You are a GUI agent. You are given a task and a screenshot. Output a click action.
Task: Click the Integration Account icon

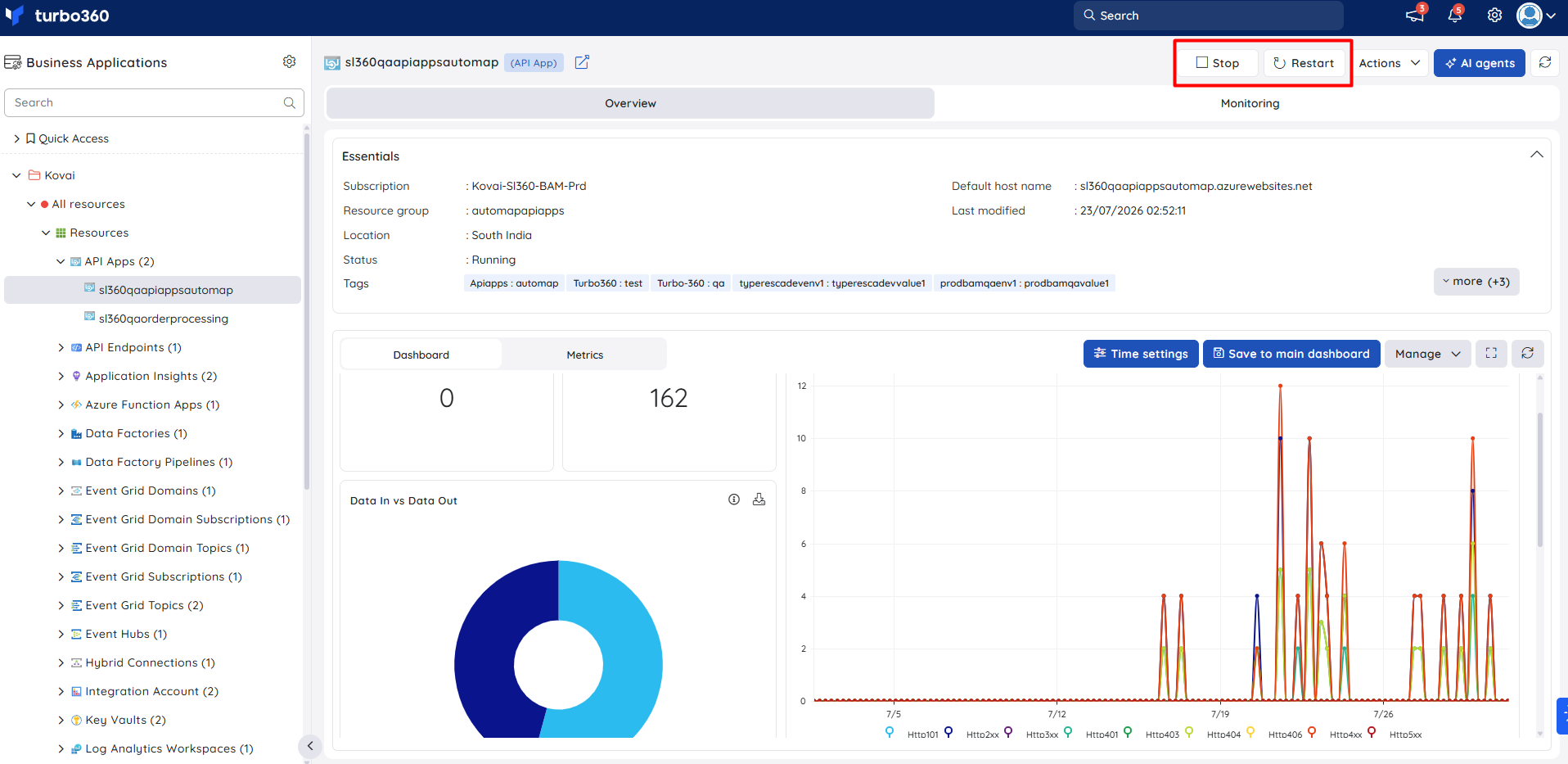point(76,691)
